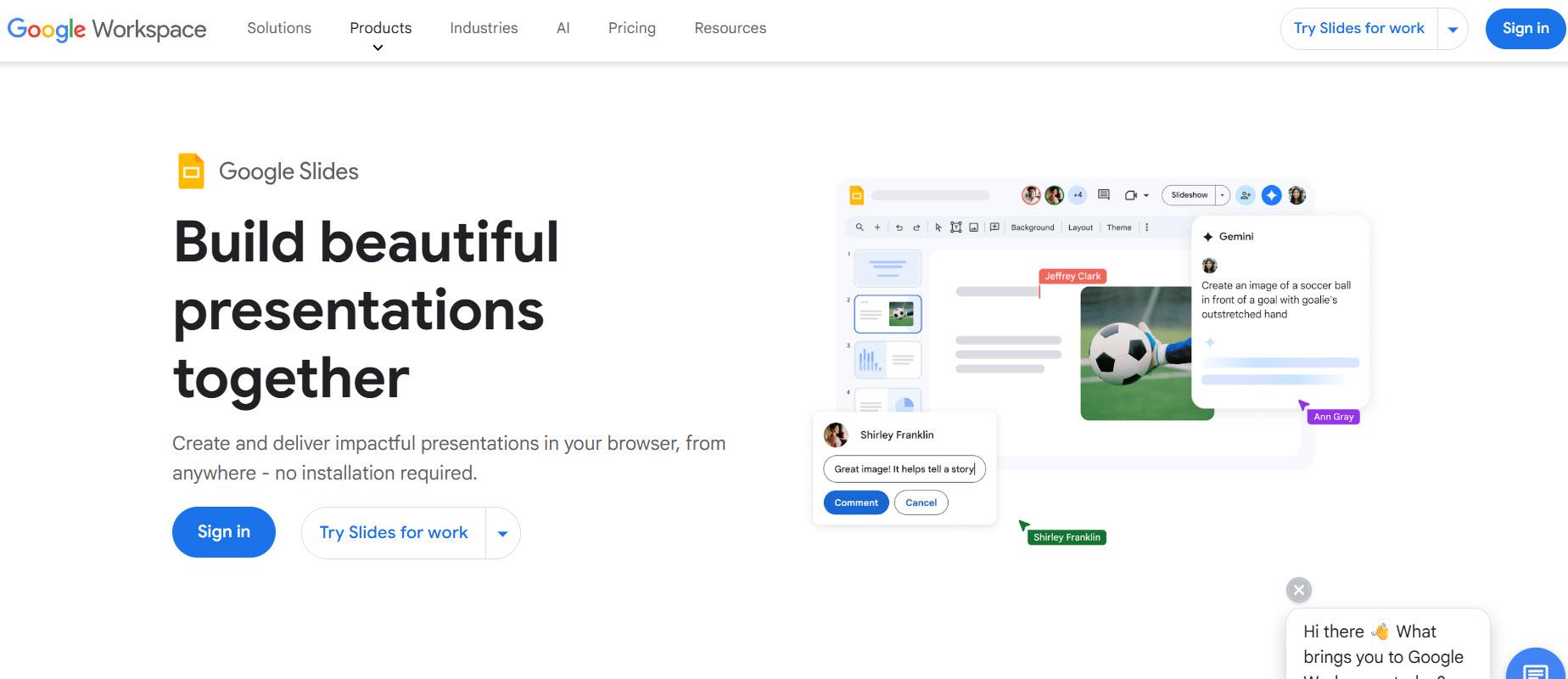Click the Google Slides logo icon beside the heading
The height and width of the screenshot is (679, 1568).
[x=191, y=171]
